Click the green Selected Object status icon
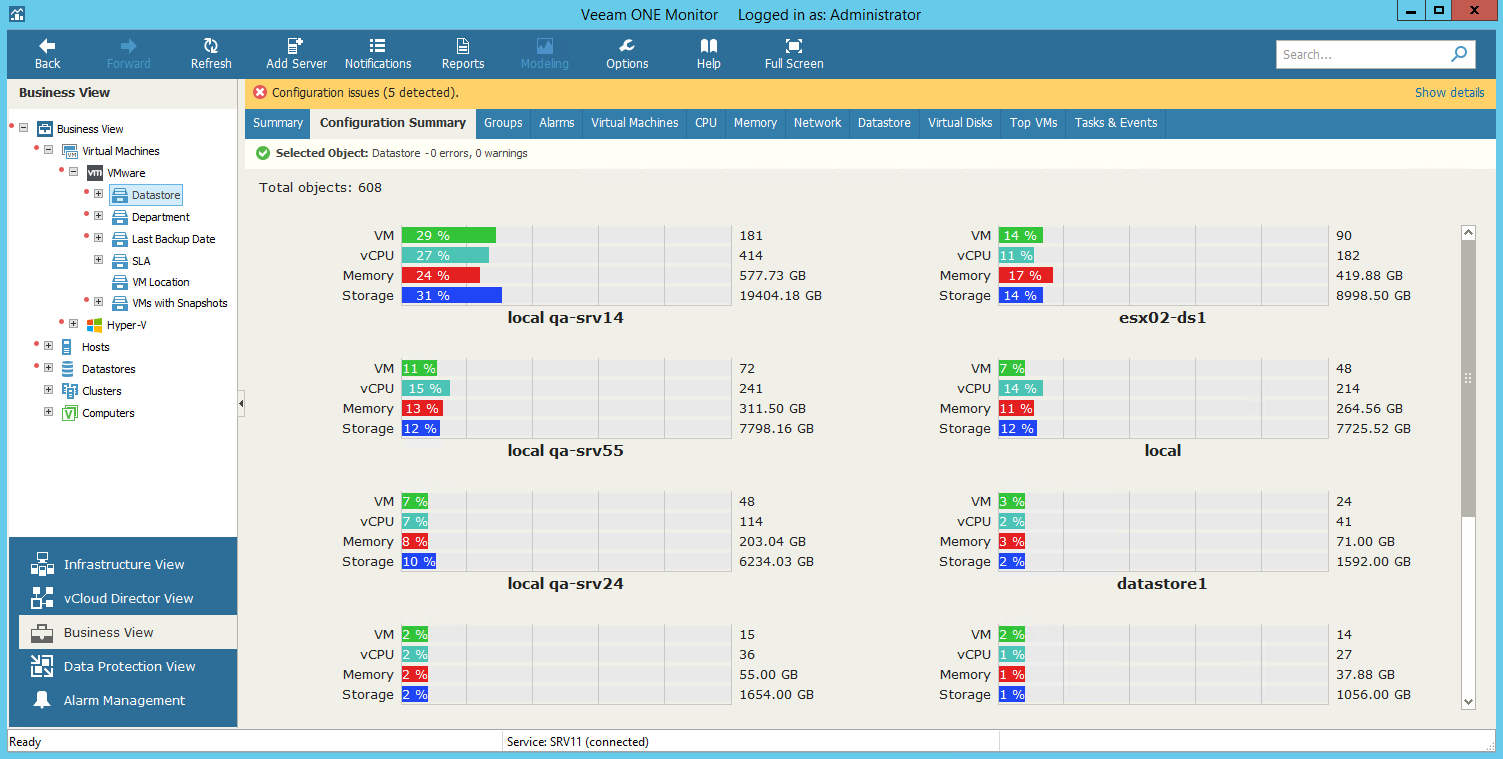 coord(263,153)
